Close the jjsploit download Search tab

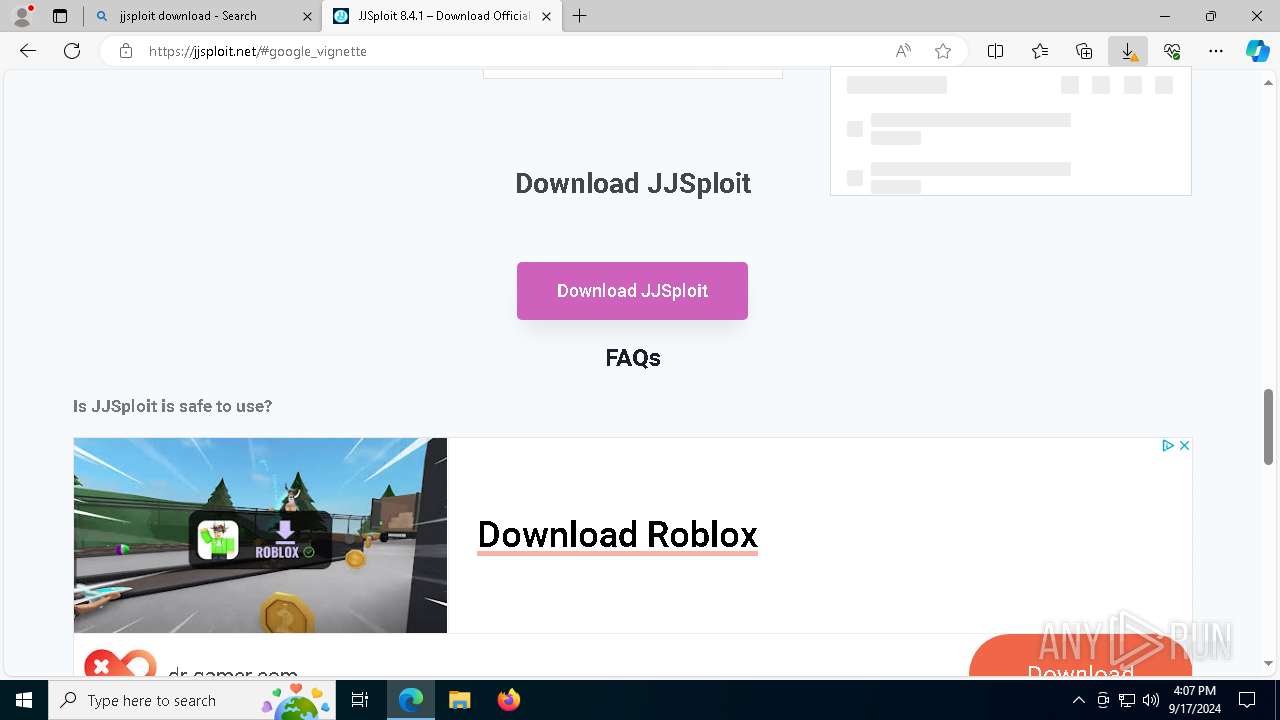click(x=305, y=16)
